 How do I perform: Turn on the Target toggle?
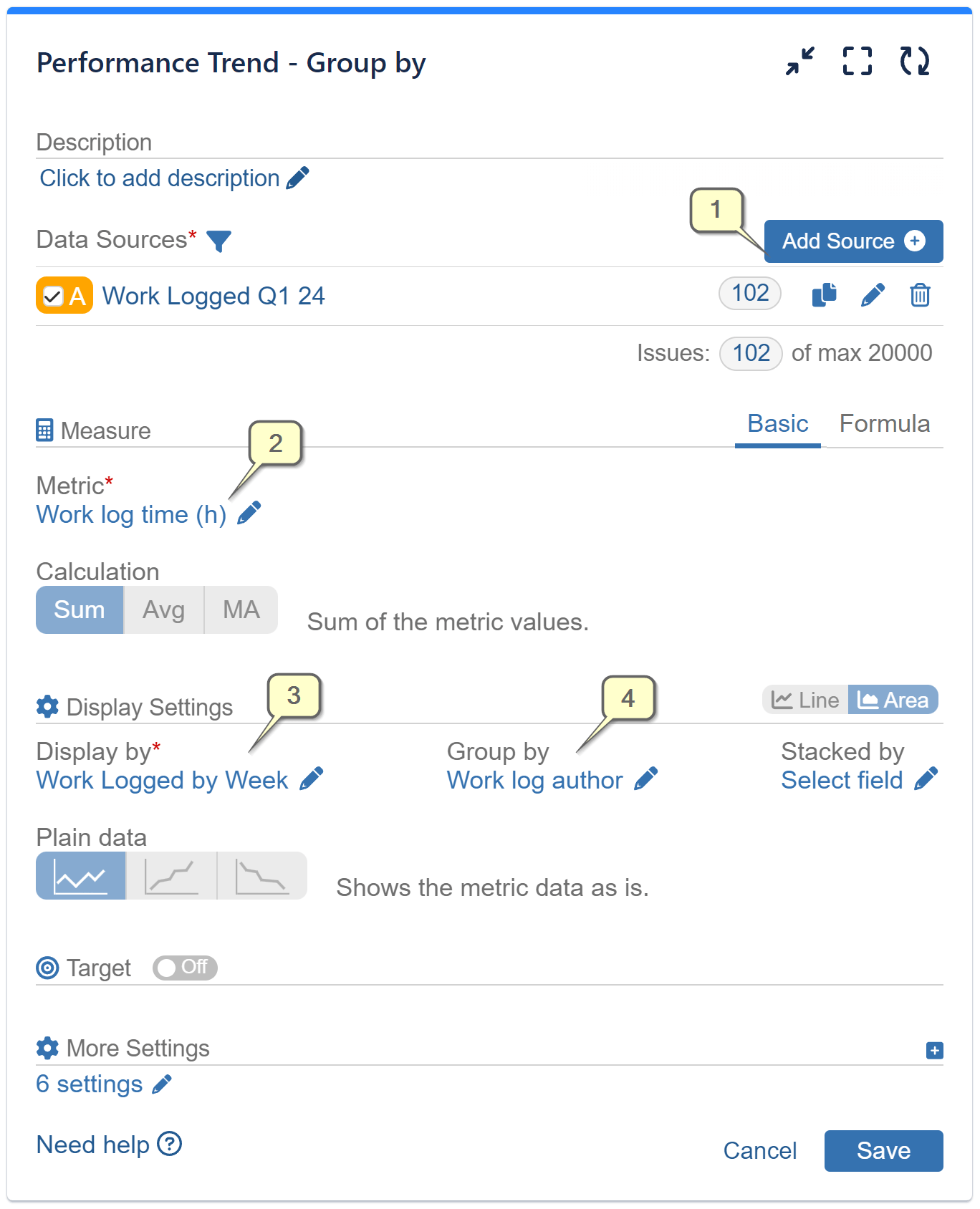185,968
